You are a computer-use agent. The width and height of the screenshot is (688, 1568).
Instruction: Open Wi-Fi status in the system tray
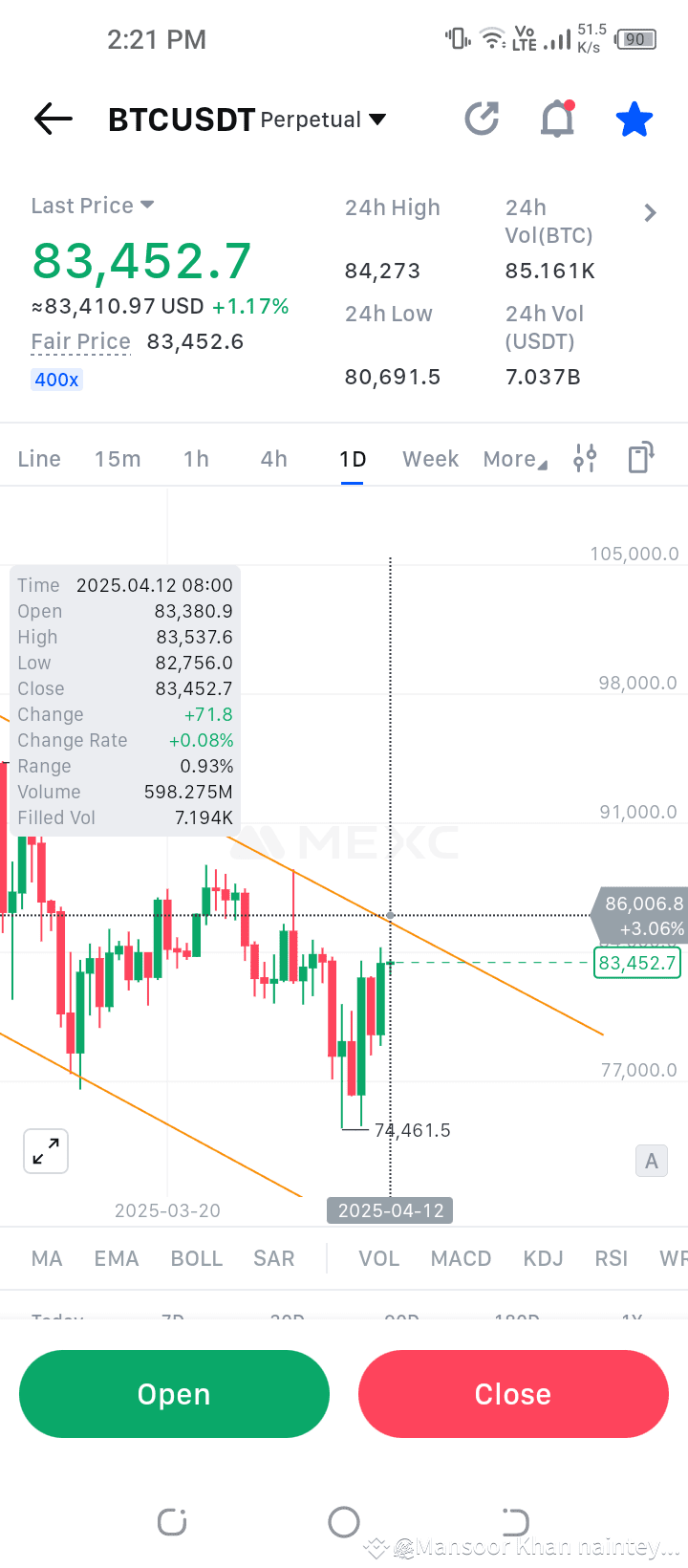(x=492, y=38)
